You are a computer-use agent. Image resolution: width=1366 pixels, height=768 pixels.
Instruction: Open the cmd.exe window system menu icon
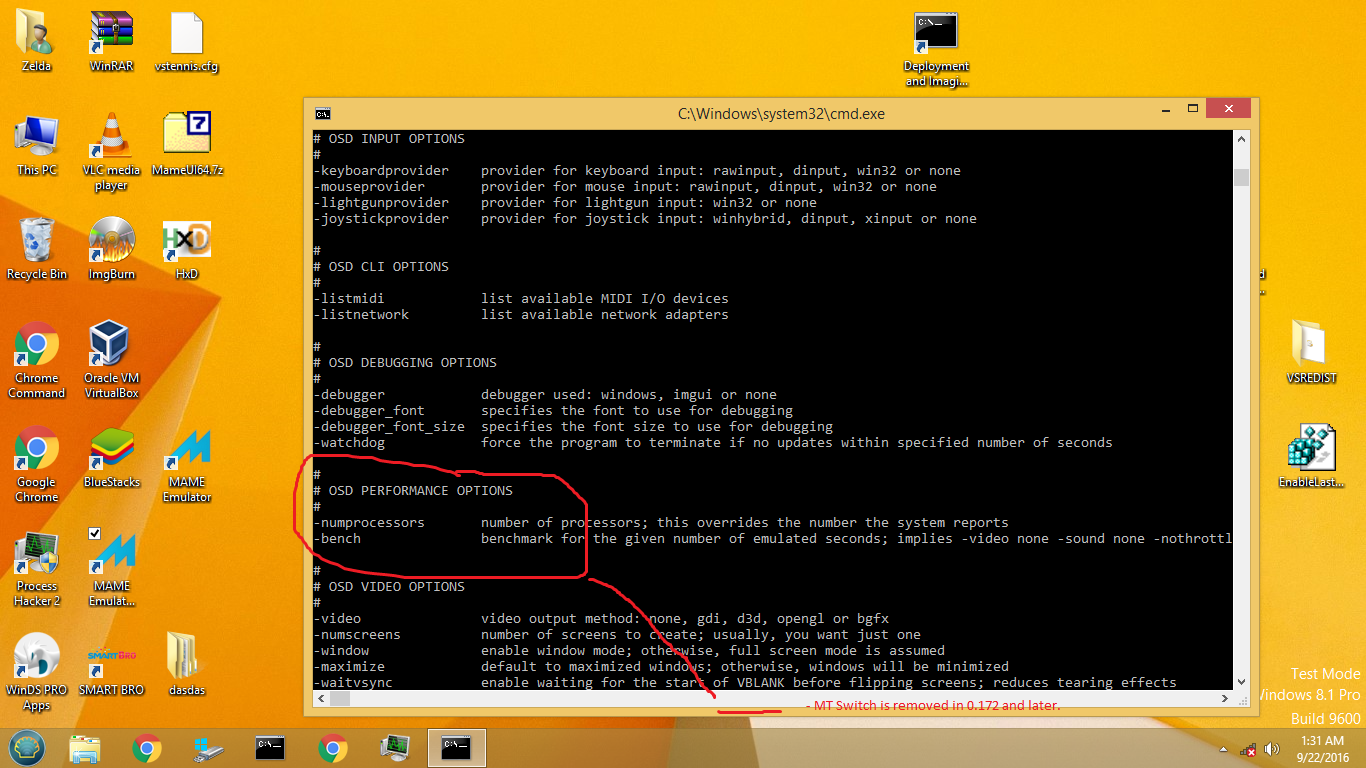coord(323,113)
